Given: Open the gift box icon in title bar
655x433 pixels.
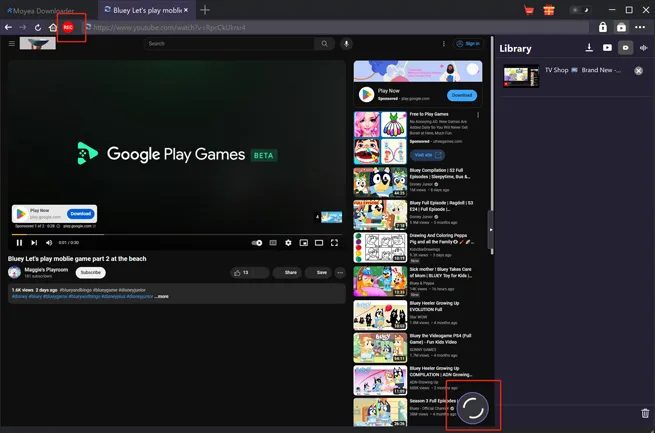Looking at the screenshot, I should 549,10.
